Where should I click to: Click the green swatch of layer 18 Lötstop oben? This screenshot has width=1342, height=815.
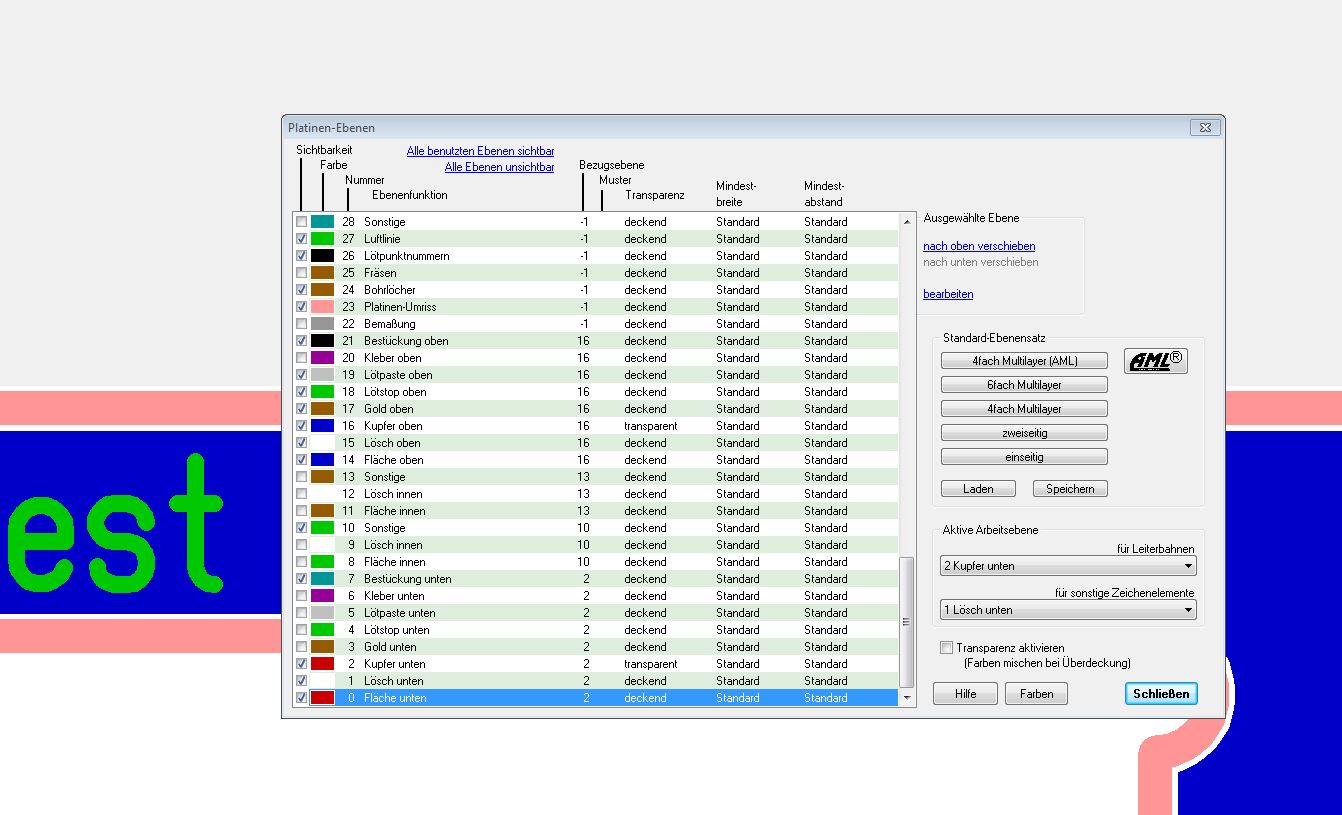(322, 392)
